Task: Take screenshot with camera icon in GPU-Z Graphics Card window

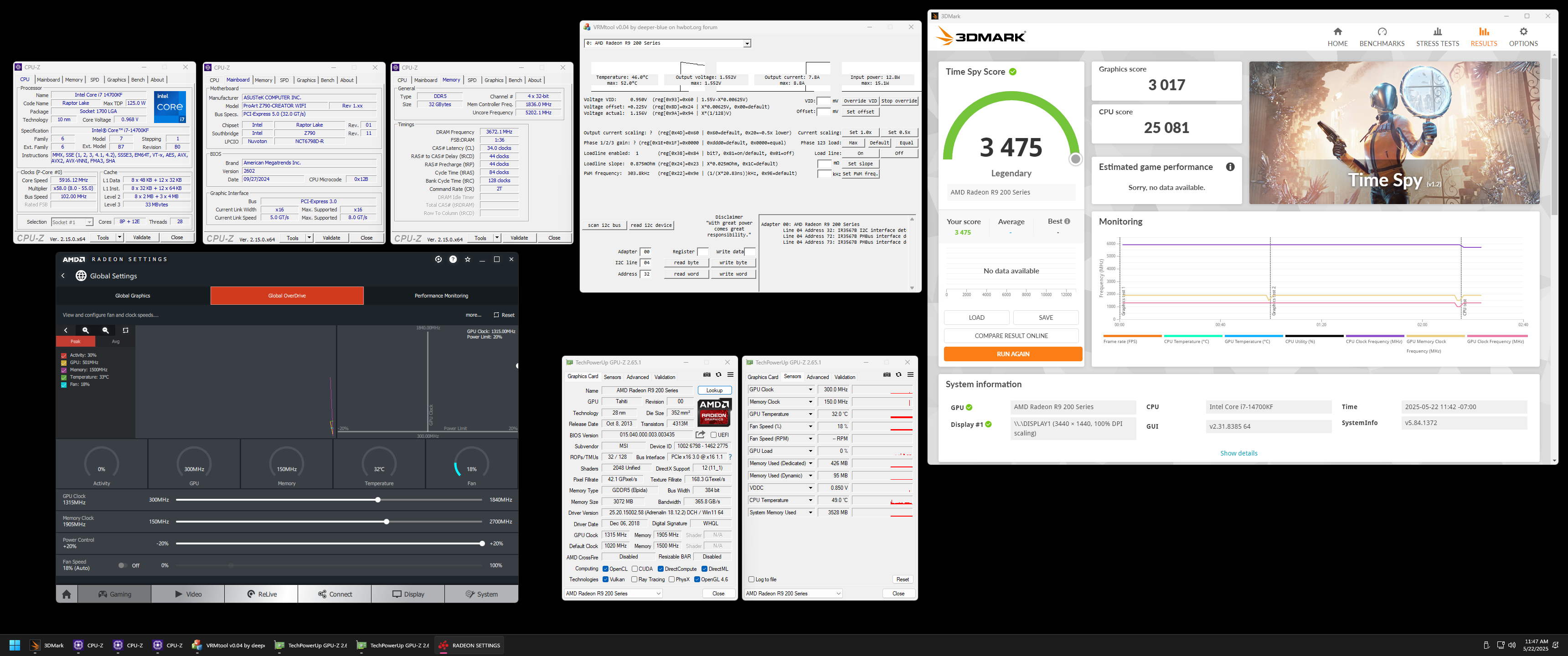Action: (707, 375)
